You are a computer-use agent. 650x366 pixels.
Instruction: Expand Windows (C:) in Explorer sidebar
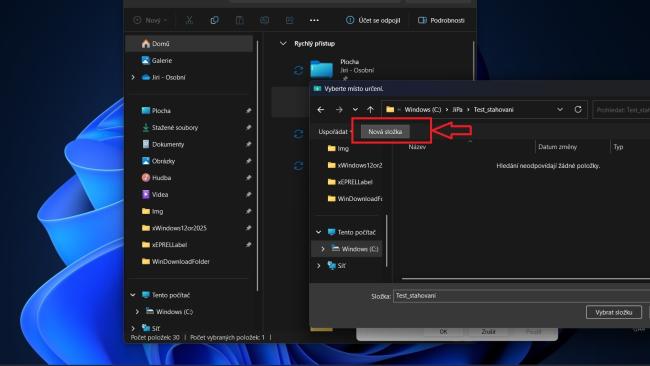coord(137,311)
